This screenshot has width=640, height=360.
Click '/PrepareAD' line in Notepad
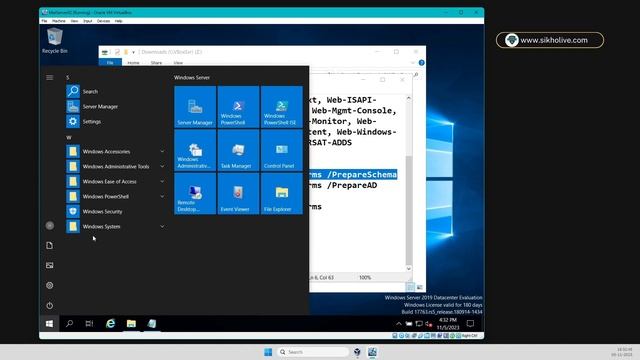point(352,185)
